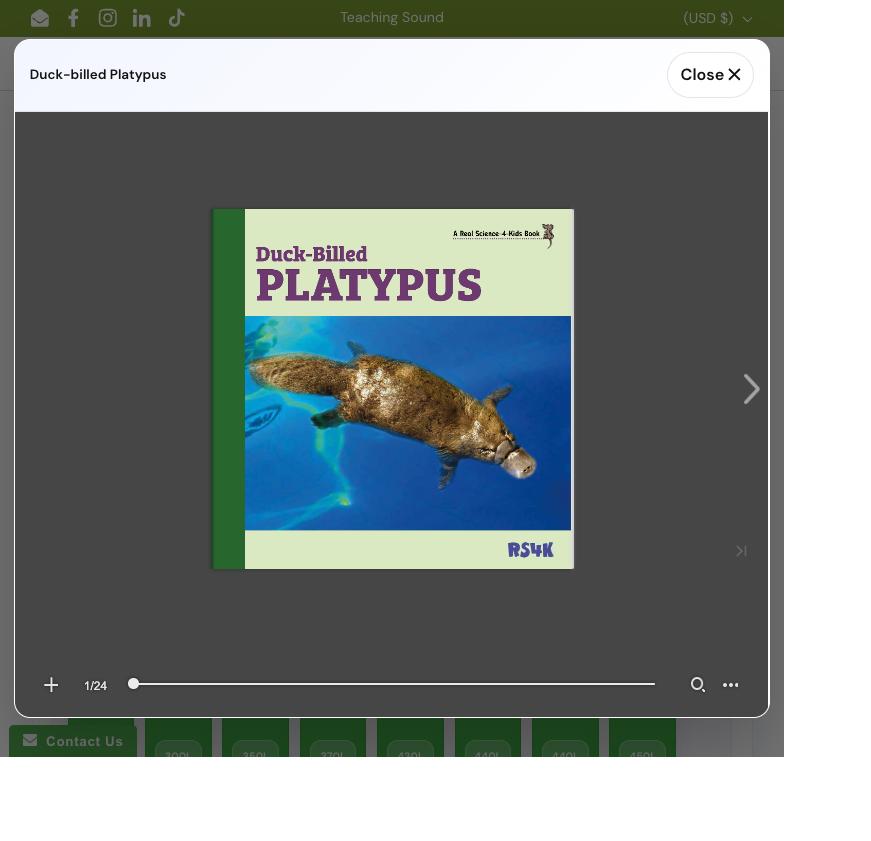871x841 pixels.
Task: Open the search magnifier in viewer
Action: (x=698, y=685)
